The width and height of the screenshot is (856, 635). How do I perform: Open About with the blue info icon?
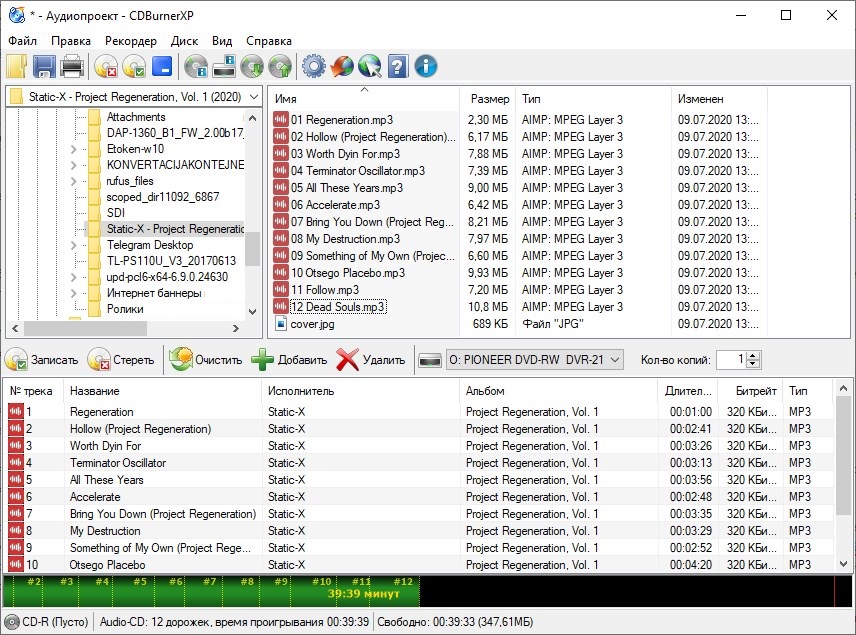pyautogui.click(x=426, y=67)
